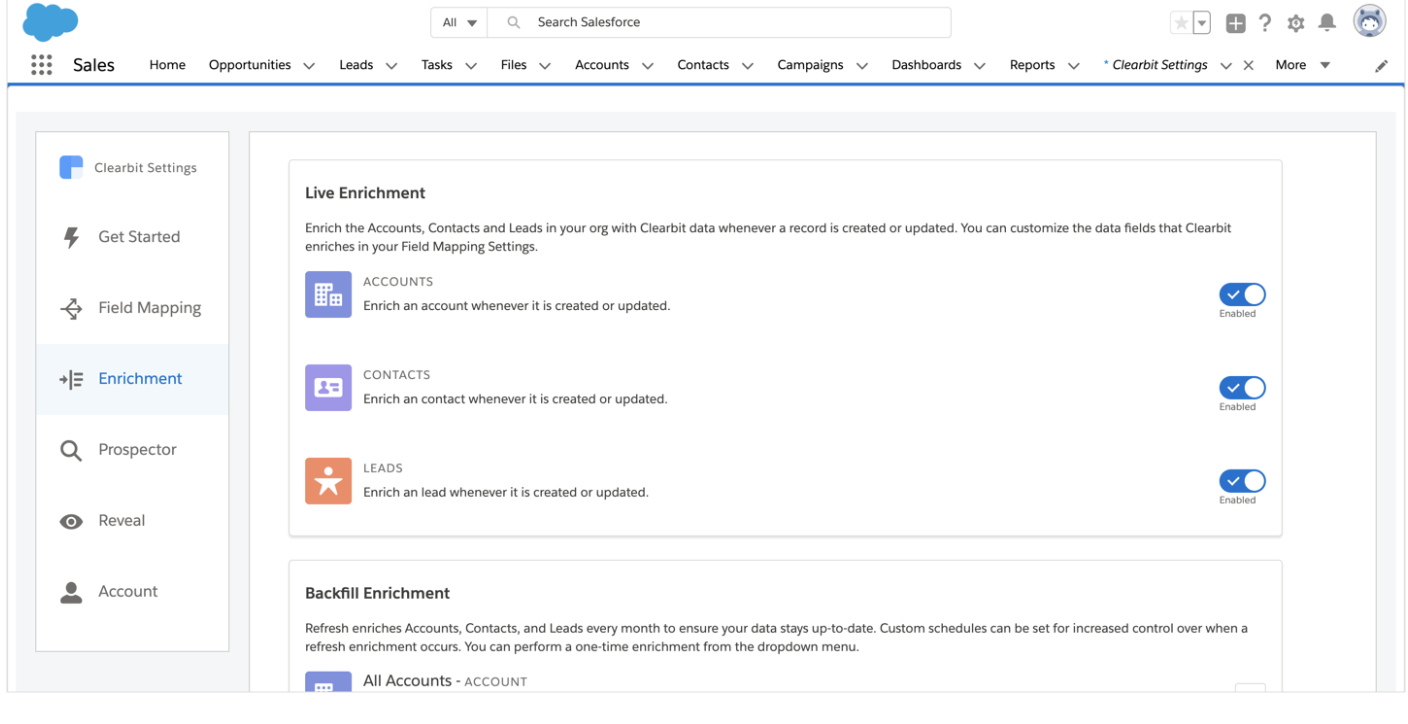Viewport: 1408px width, 724px height.
Task: Click the global actions plus icon
Action: [1236, 23]
